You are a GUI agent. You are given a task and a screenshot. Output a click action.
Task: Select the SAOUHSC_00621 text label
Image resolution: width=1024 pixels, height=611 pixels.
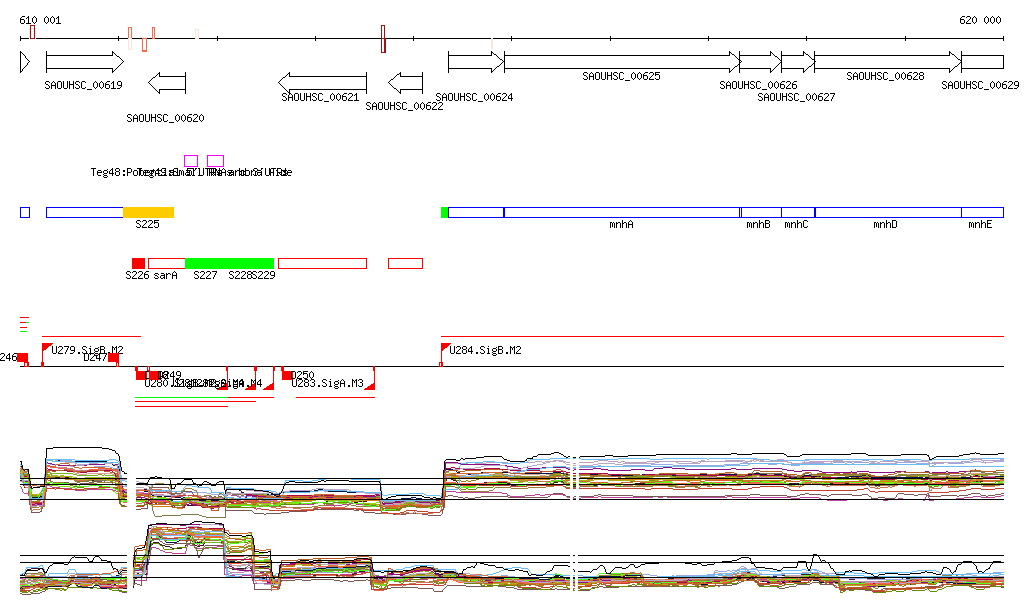pos(320,97)
